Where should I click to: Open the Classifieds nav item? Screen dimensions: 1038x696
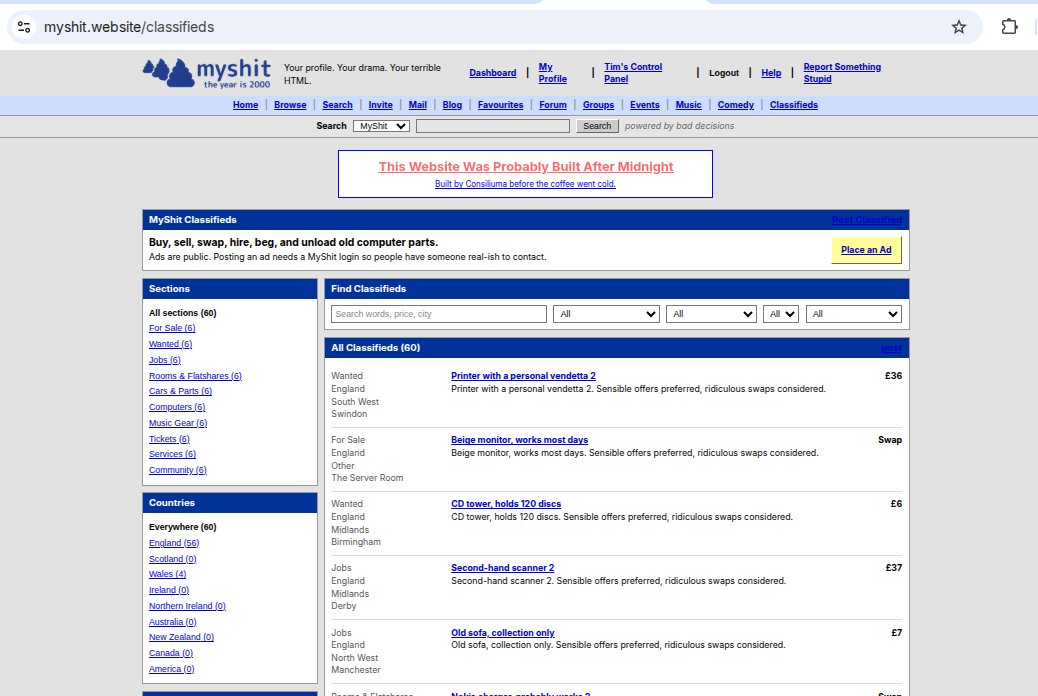point(794,105)
